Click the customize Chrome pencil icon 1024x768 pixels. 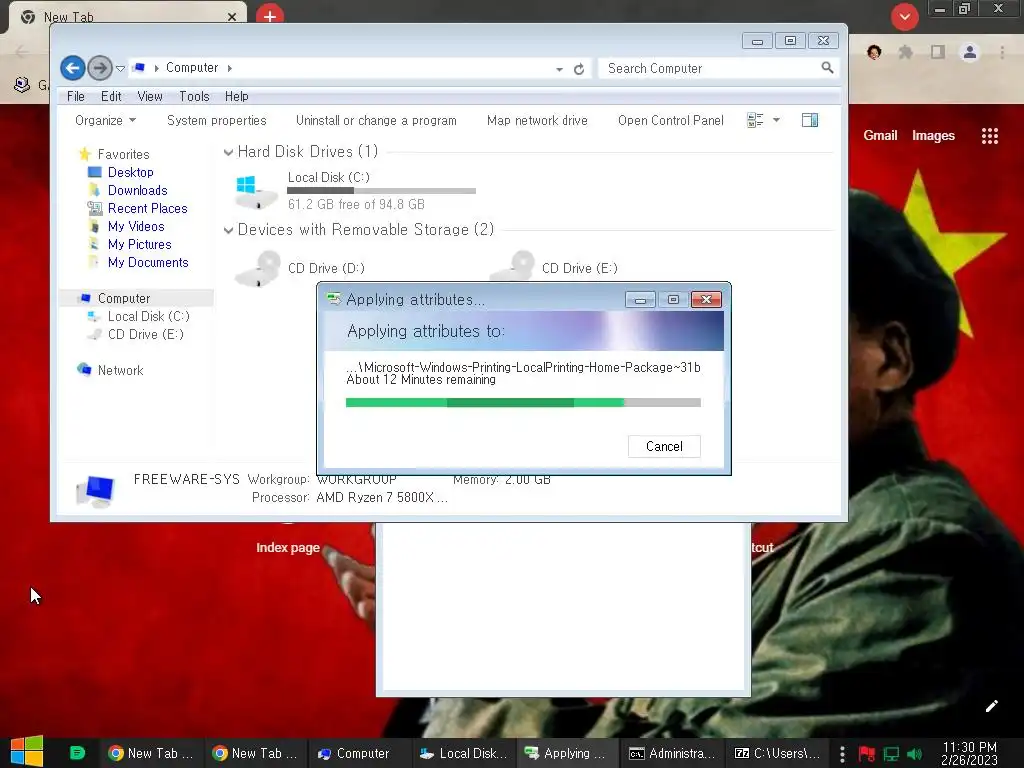[x=991, y=706]
